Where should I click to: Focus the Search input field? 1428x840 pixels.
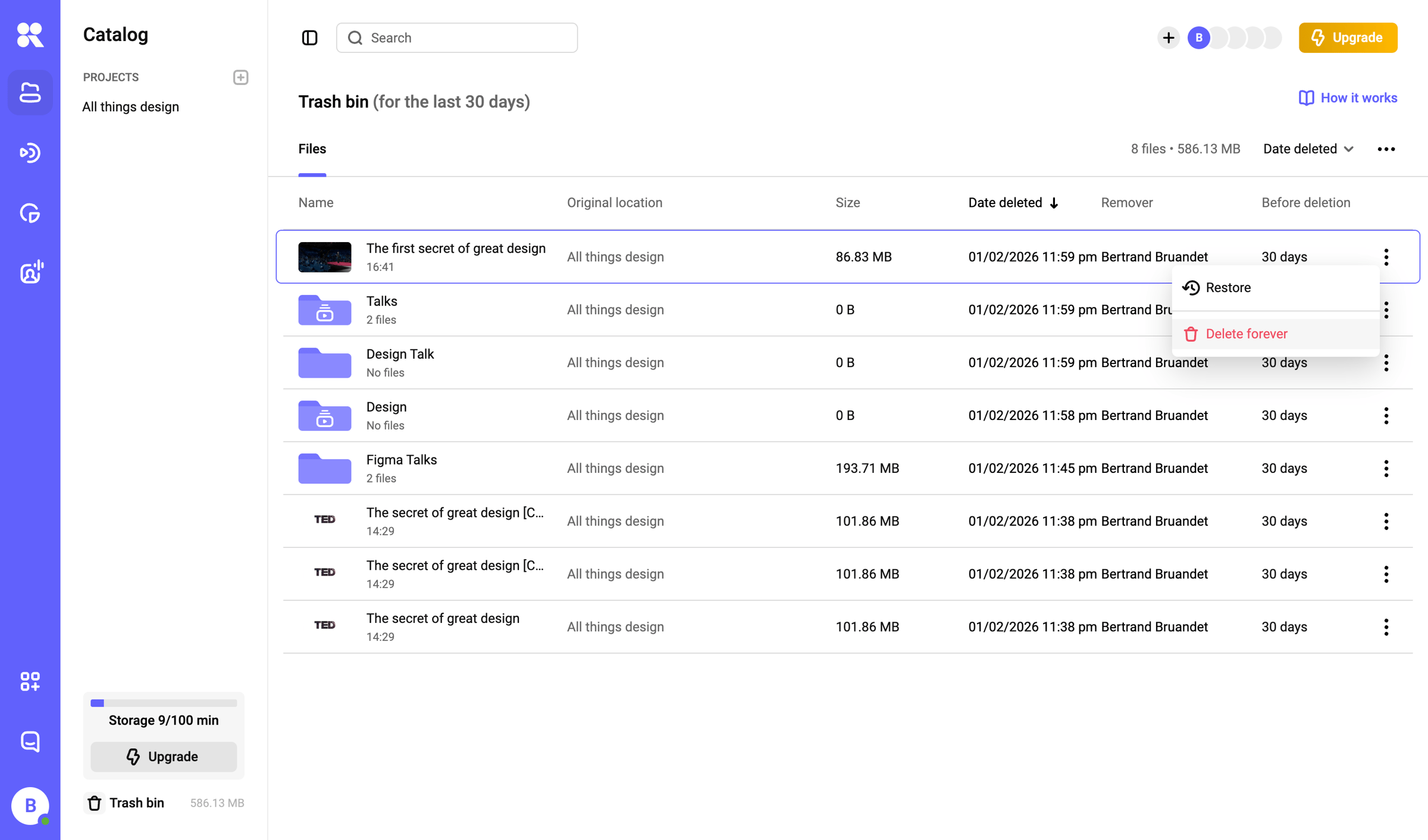pos(456,38)
